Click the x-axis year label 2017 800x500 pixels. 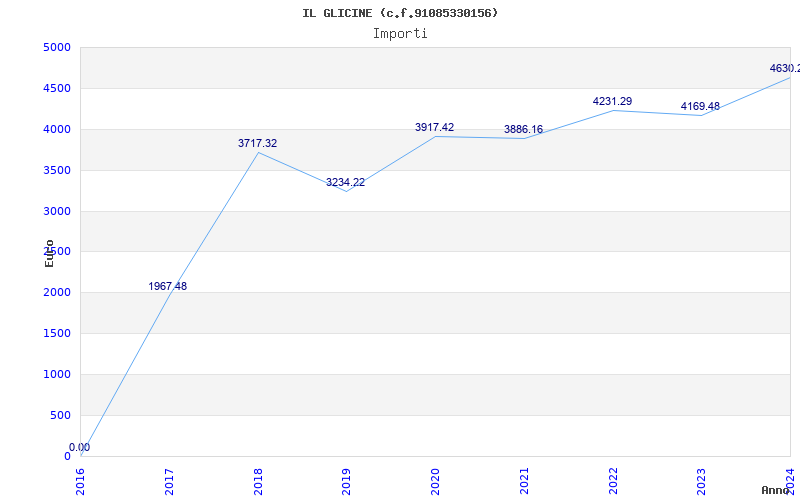coord(169,481)
